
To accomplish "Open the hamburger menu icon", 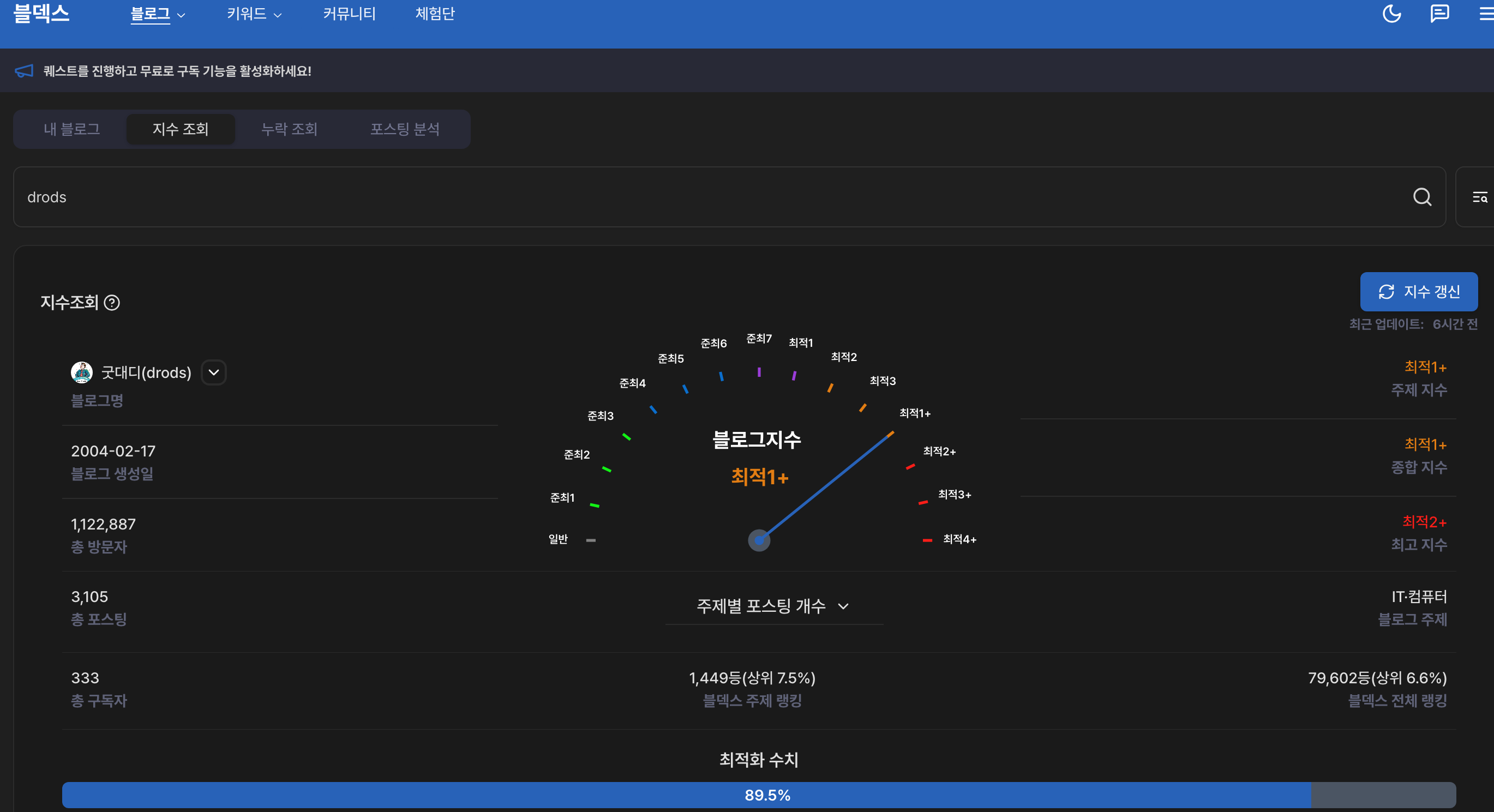I will pyautogui.click(x=1485, y=13).
